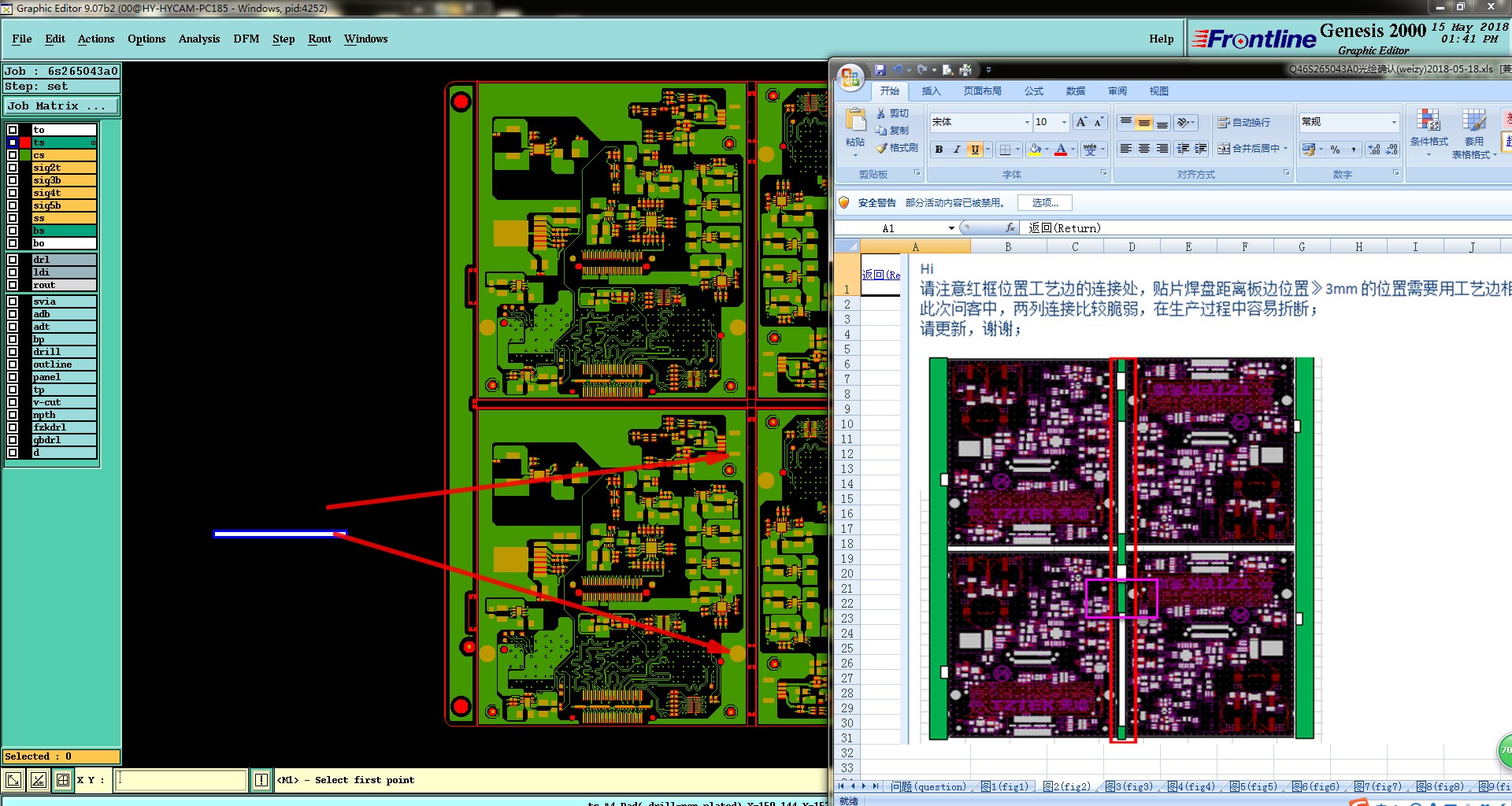This screenshot has width=1512, height=806.
Task: Open the font color dropdown arrow
Action: (1073, 150)
